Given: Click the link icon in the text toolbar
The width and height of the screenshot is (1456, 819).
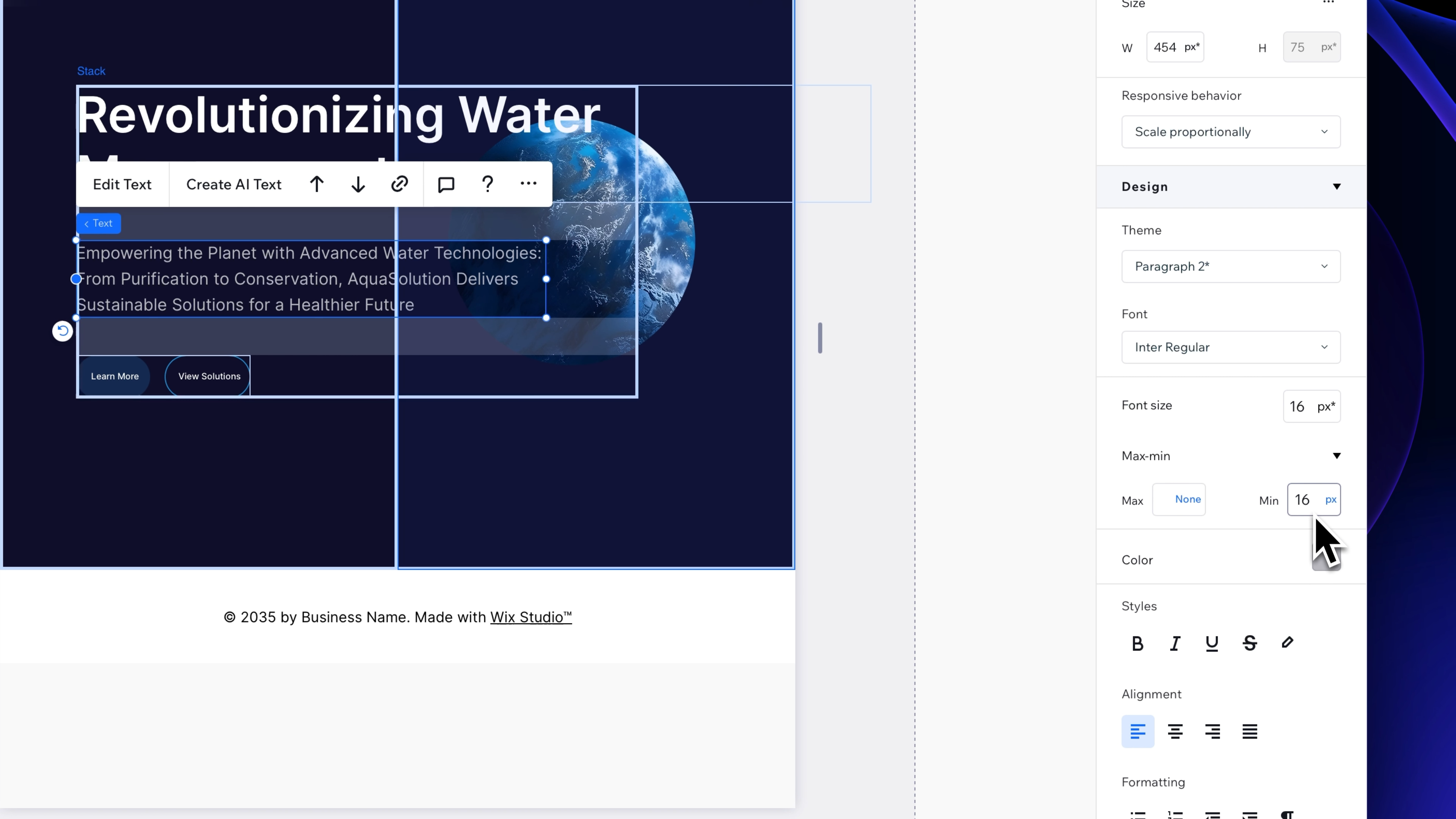Looking at the screenshot, I should (x=399, y=184).
